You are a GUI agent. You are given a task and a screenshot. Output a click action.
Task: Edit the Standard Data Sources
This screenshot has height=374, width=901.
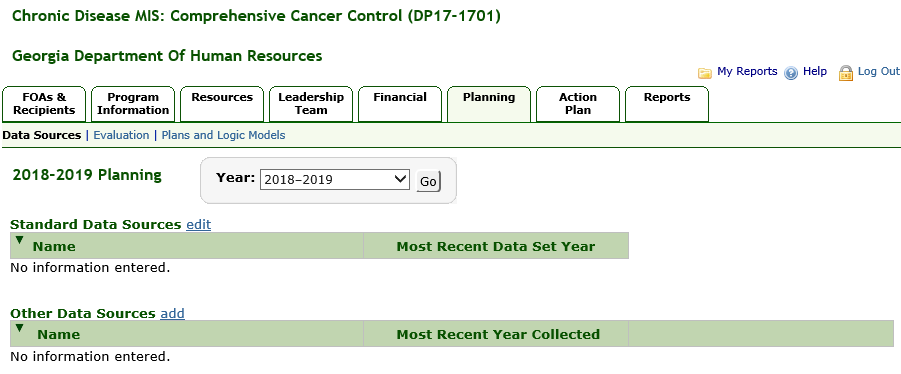point(199,225)
